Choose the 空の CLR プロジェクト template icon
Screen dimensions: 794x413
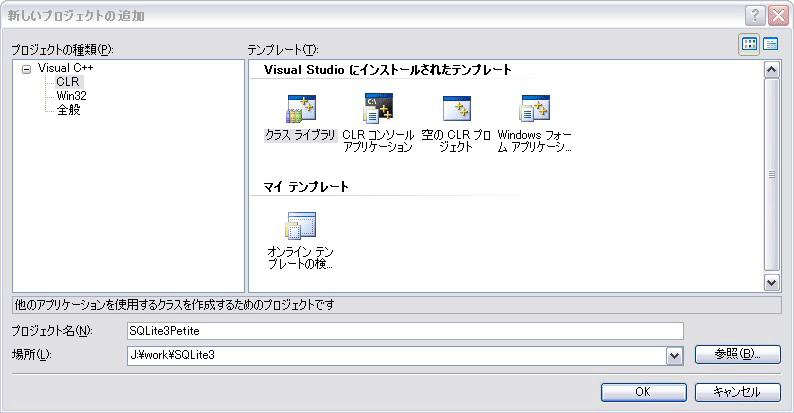457,108
